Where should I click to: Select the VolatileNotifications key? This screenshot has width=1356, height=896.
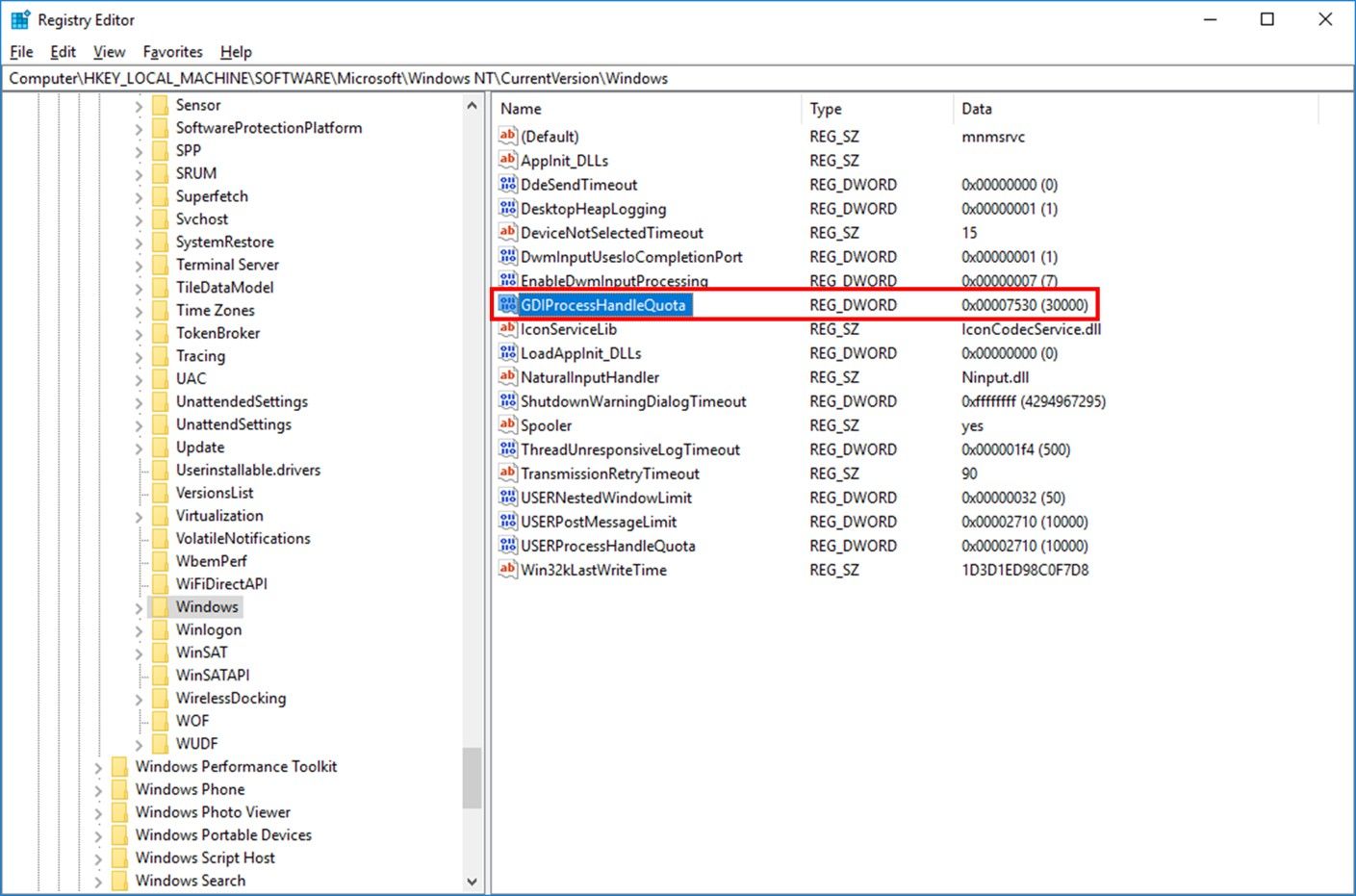click(x=243, y=538)
